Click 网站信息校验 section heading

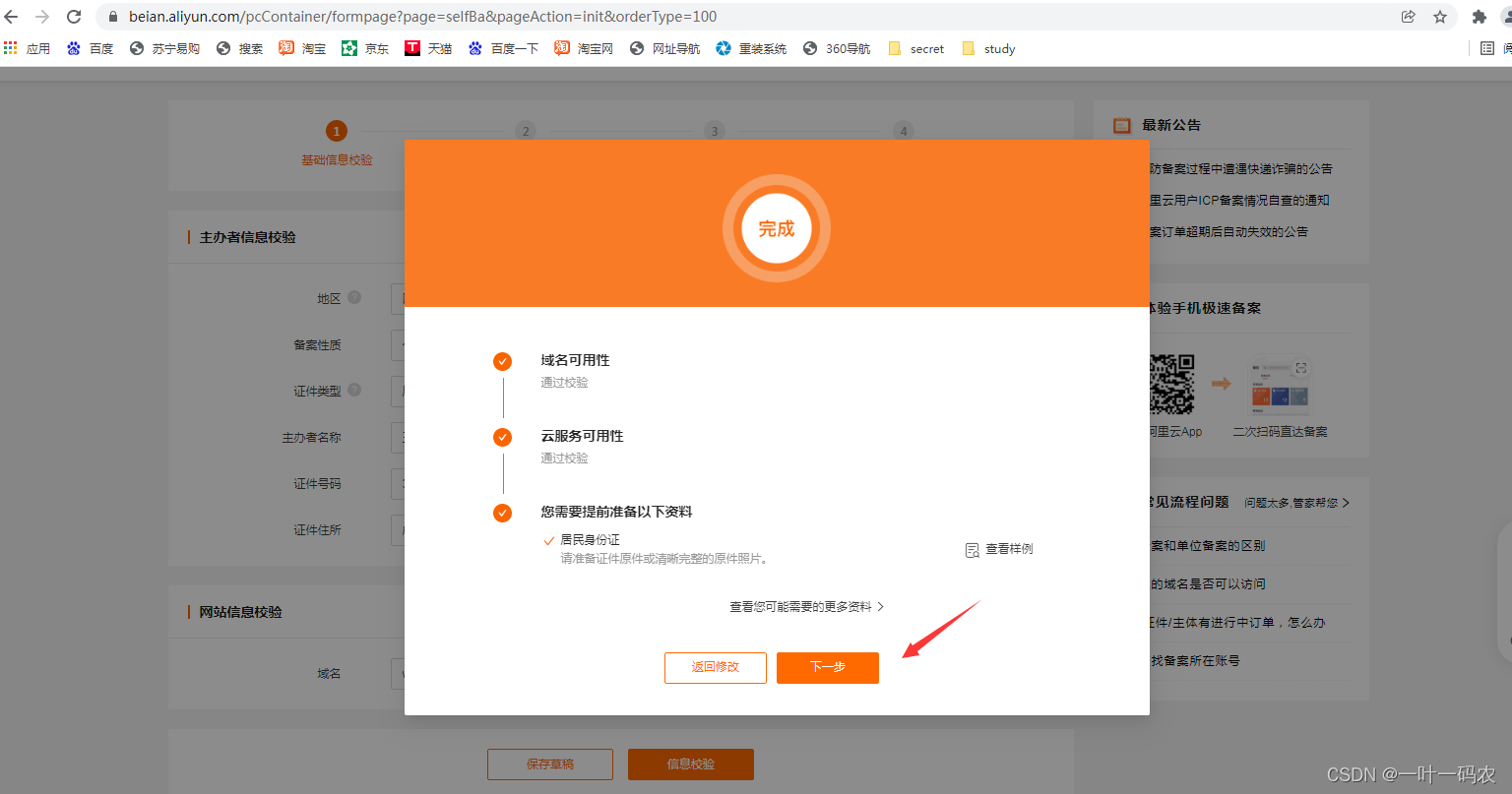(x=240, y=612)
